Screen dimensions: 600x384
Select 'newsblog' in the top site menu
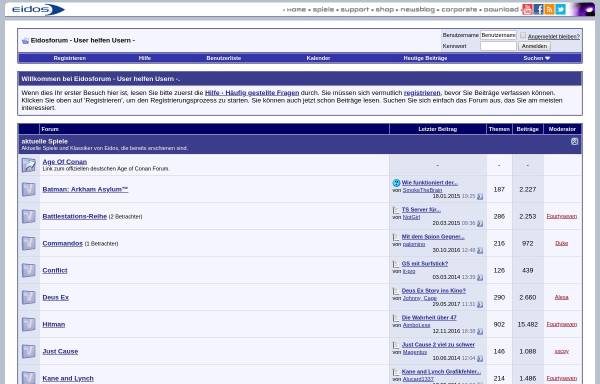(417, 9)
